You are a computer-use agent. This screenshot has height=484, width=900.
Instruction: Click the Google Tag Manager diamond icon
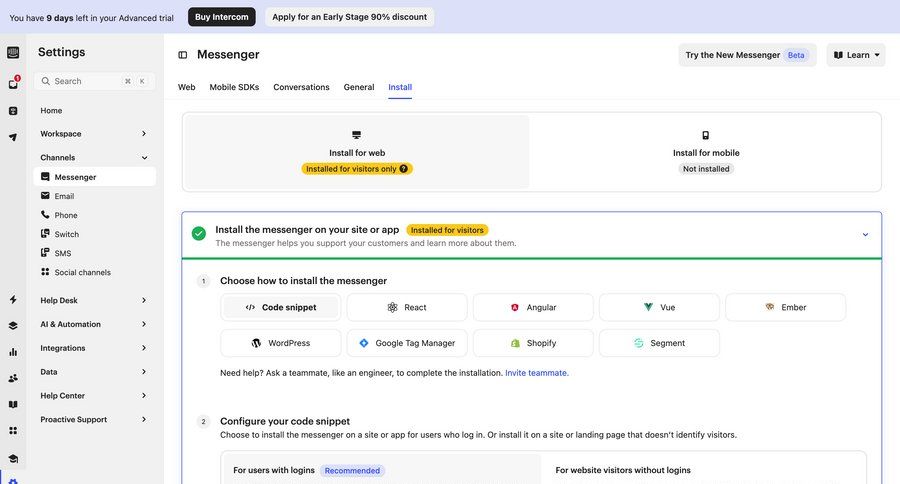click(363, 343)
